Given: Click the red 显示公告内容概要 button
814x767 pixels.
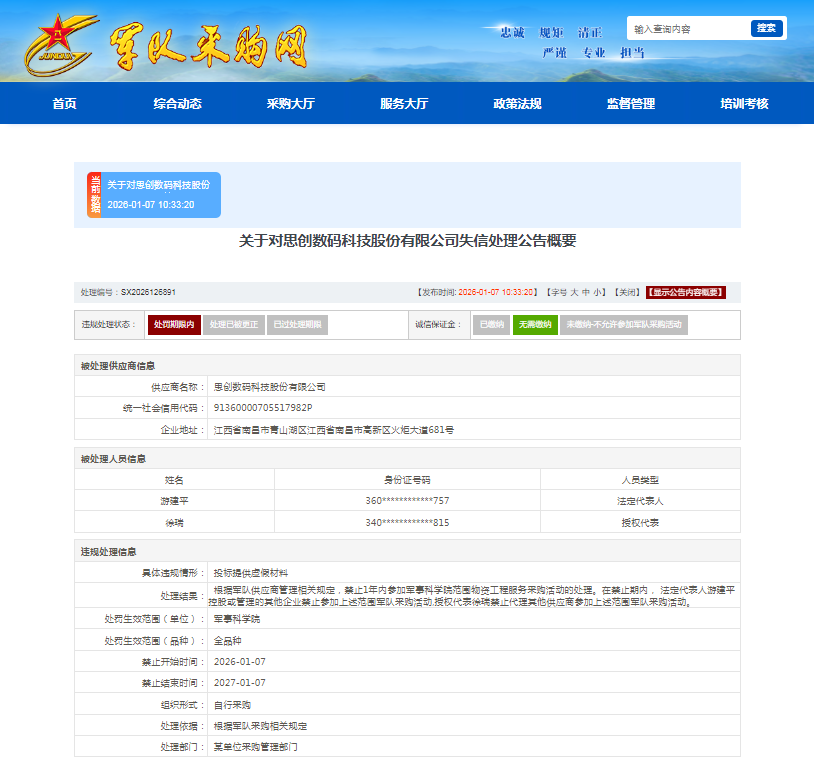Looking at the screenshot, I should [685, 293].
